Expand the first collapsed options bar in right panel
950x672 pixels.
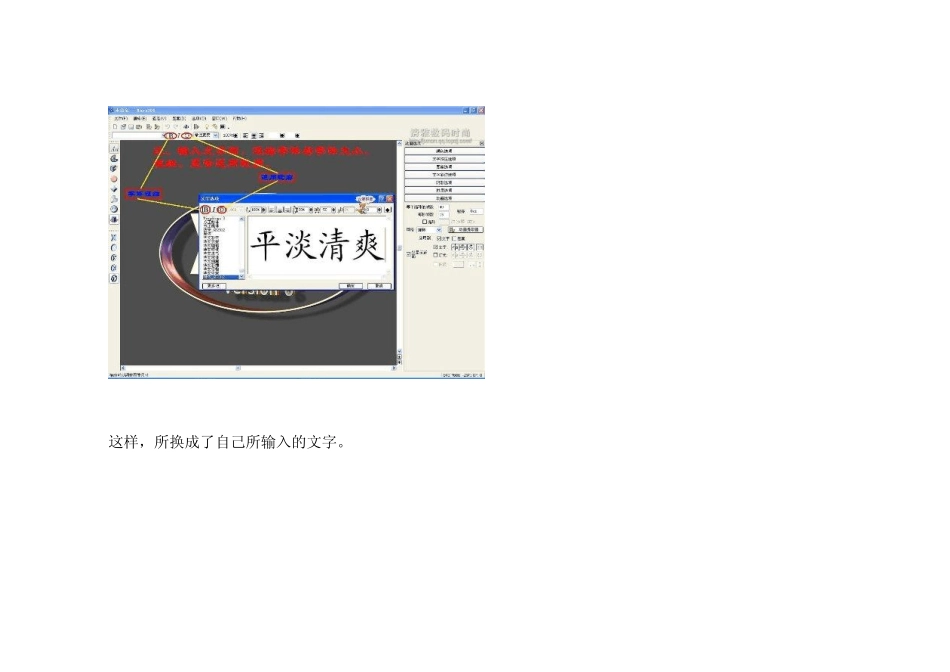pyautogui.click(x=445, y=151)
